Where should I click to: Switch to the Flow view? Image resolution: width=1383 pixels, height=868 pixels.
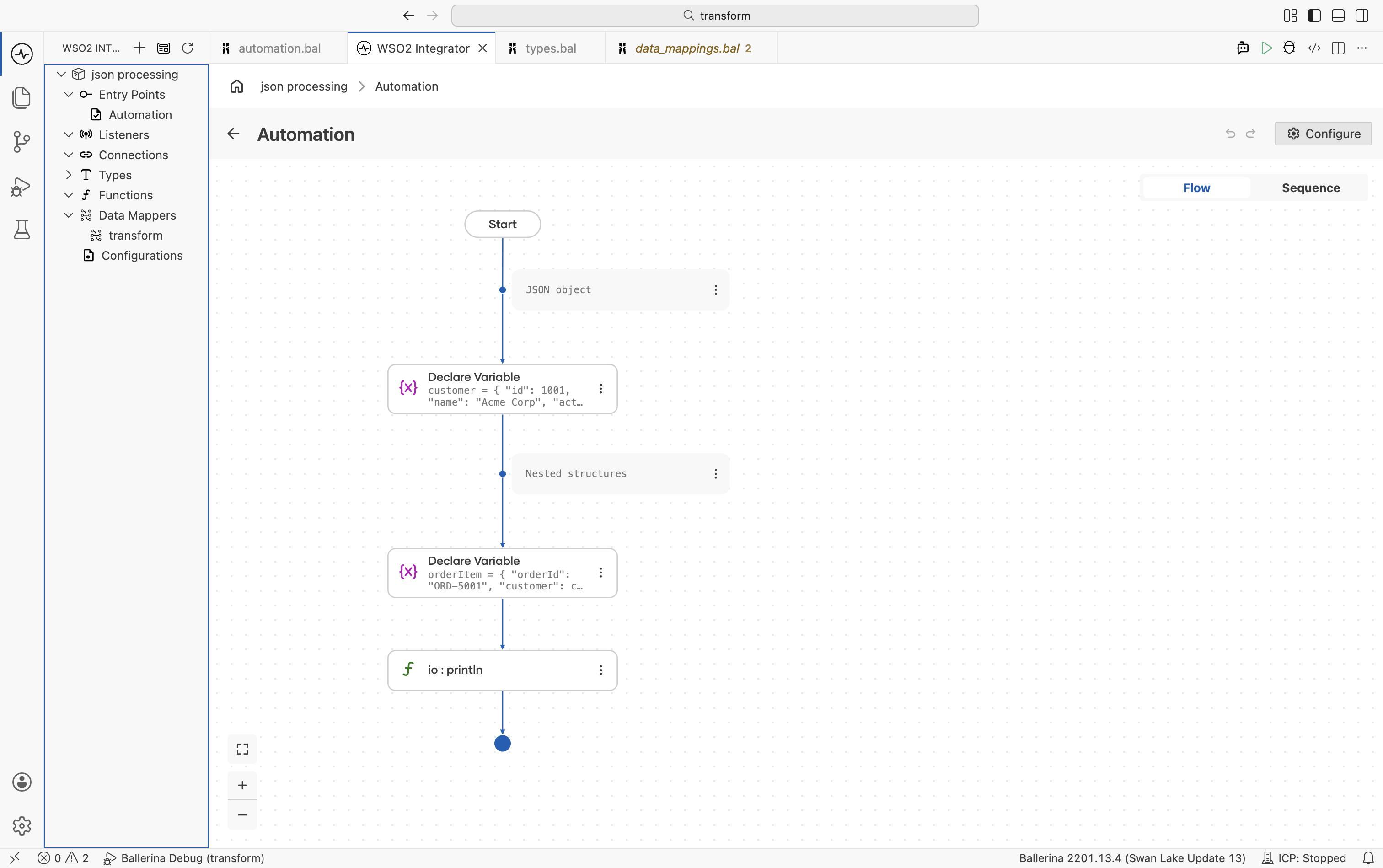click(x=1196, y=188)
